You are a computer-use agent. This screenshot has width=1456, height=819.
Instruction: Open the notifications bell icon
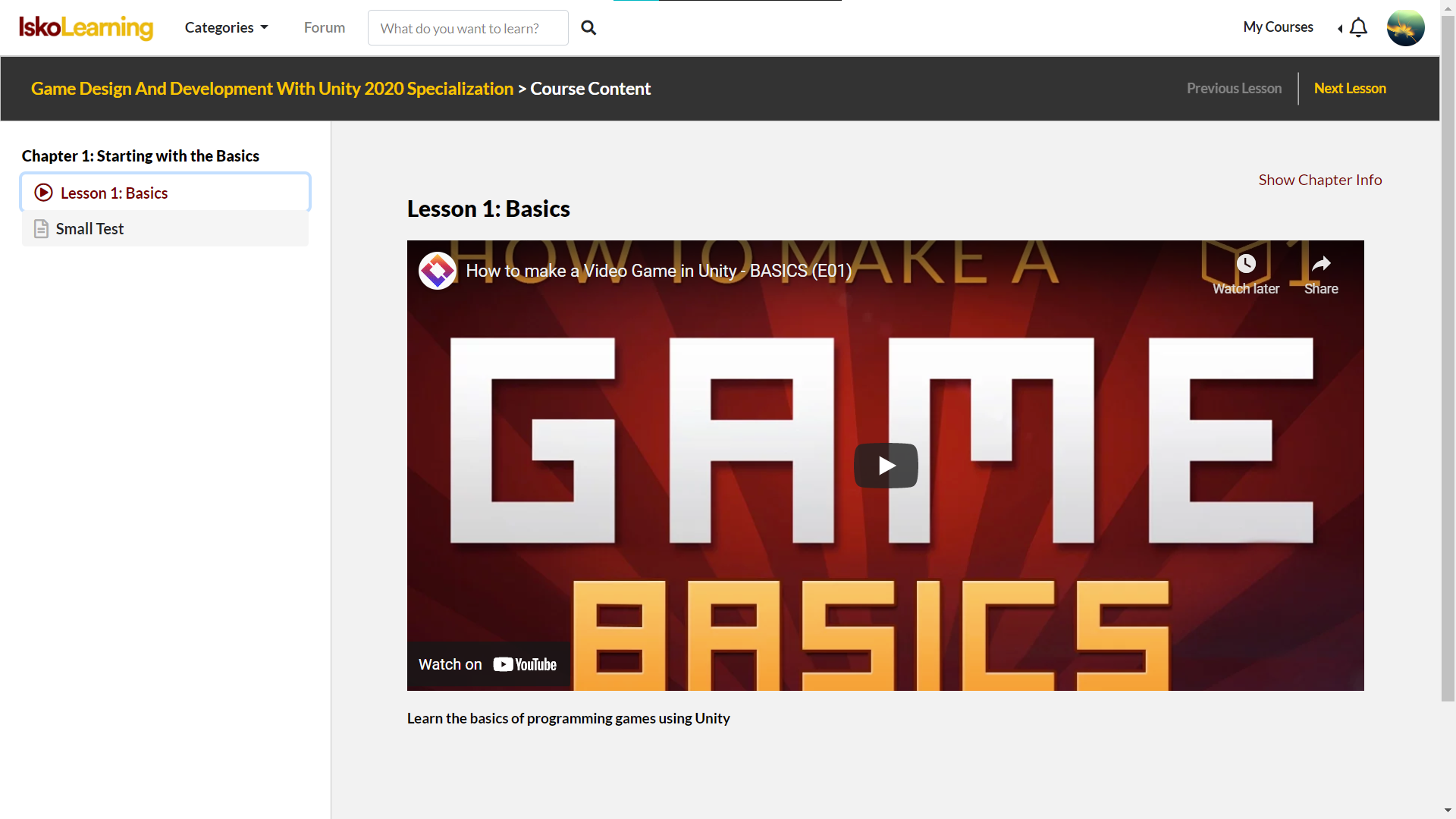pyautogui.click(x=1358, y=28)
